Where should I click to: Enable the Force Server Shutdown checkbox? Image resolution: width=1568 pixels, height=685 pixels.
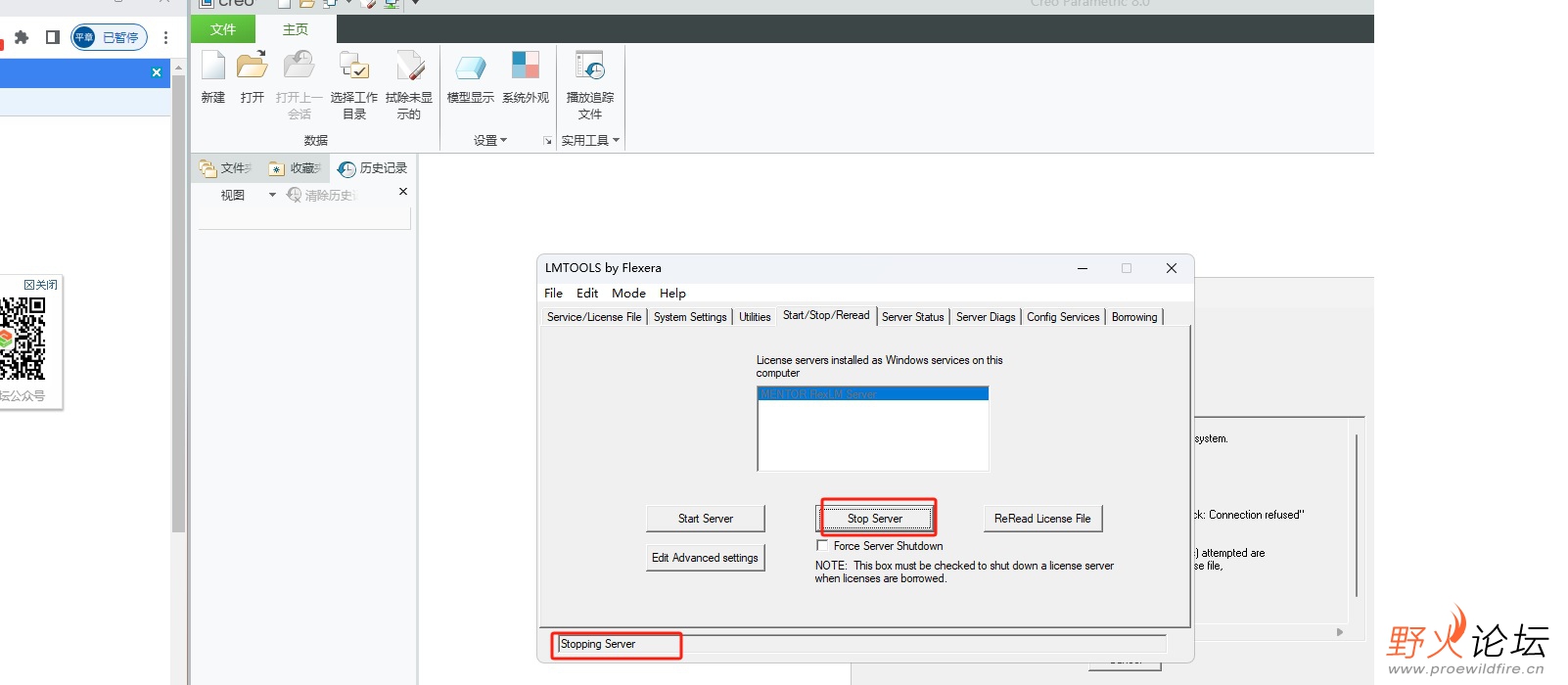tap(822, 546)
